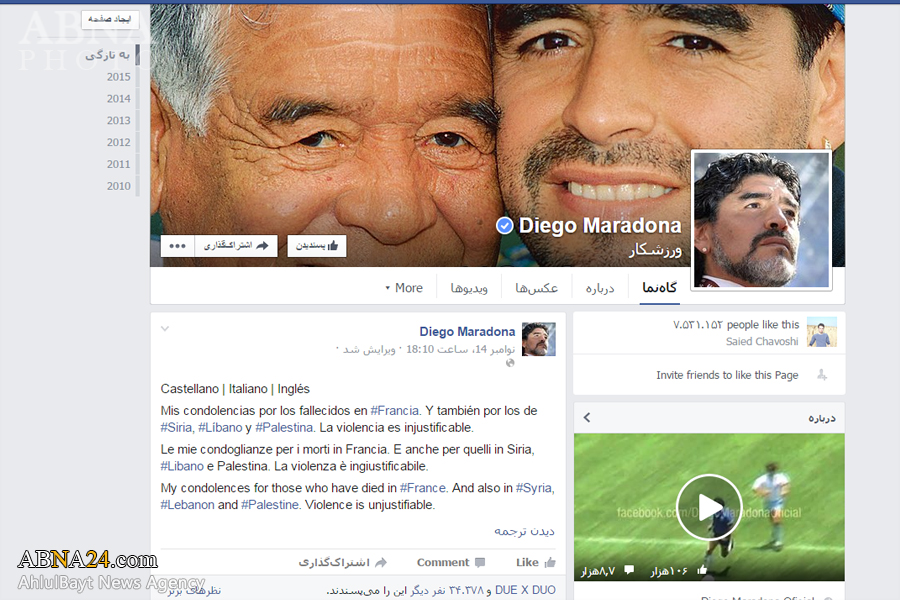Open Saied Chavoshi profile link

[762, 341]
